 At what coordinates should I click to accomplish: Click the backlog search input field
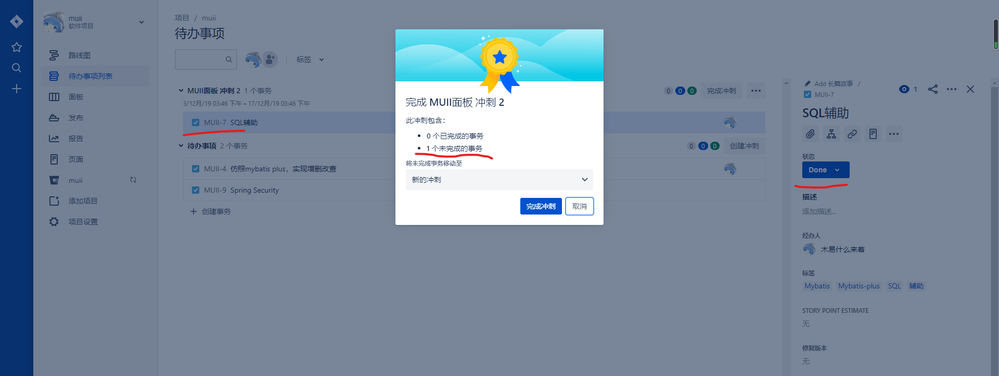[206, 59]
